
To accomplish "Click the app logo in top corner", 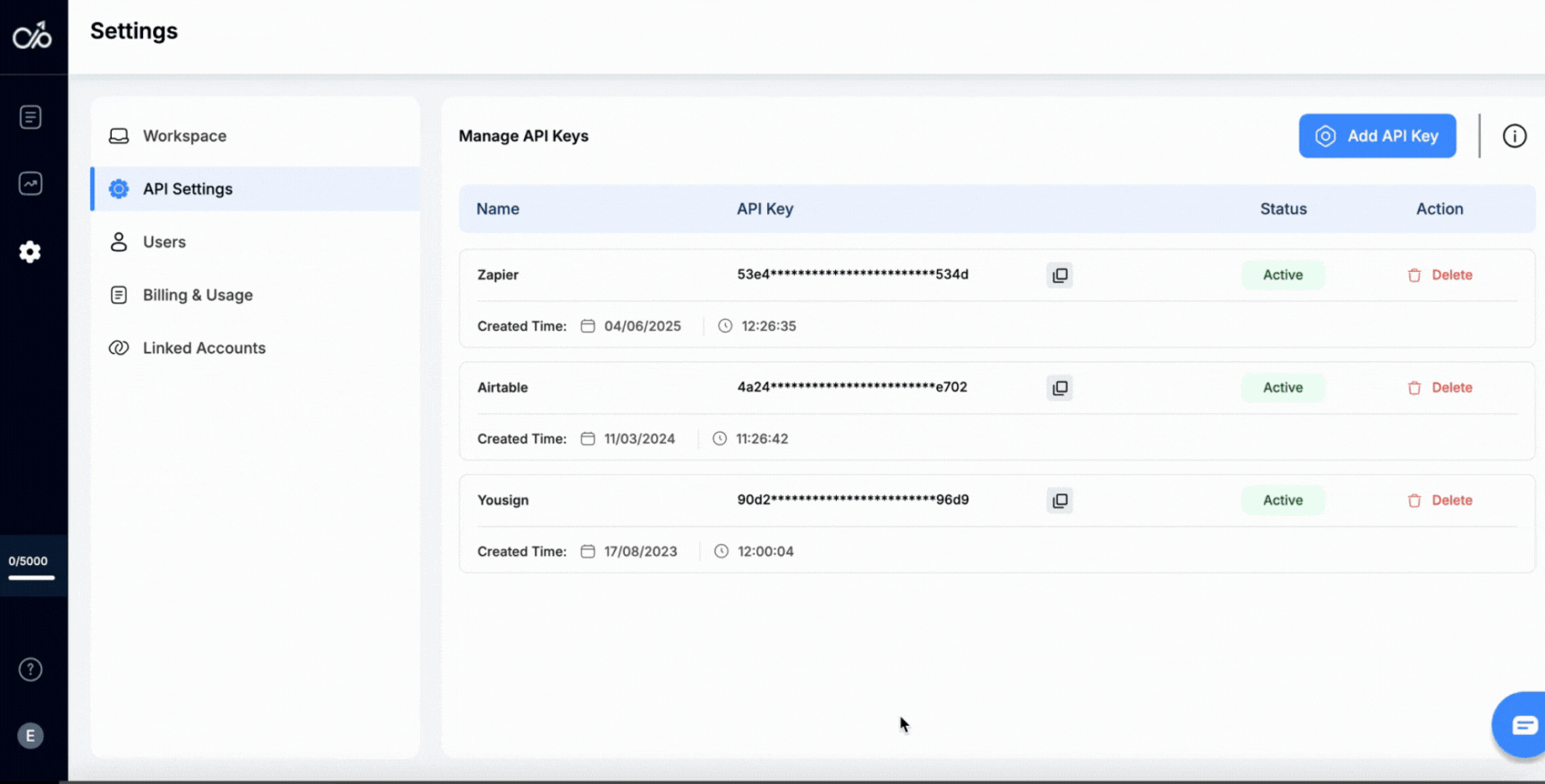I will pos(32,36).
